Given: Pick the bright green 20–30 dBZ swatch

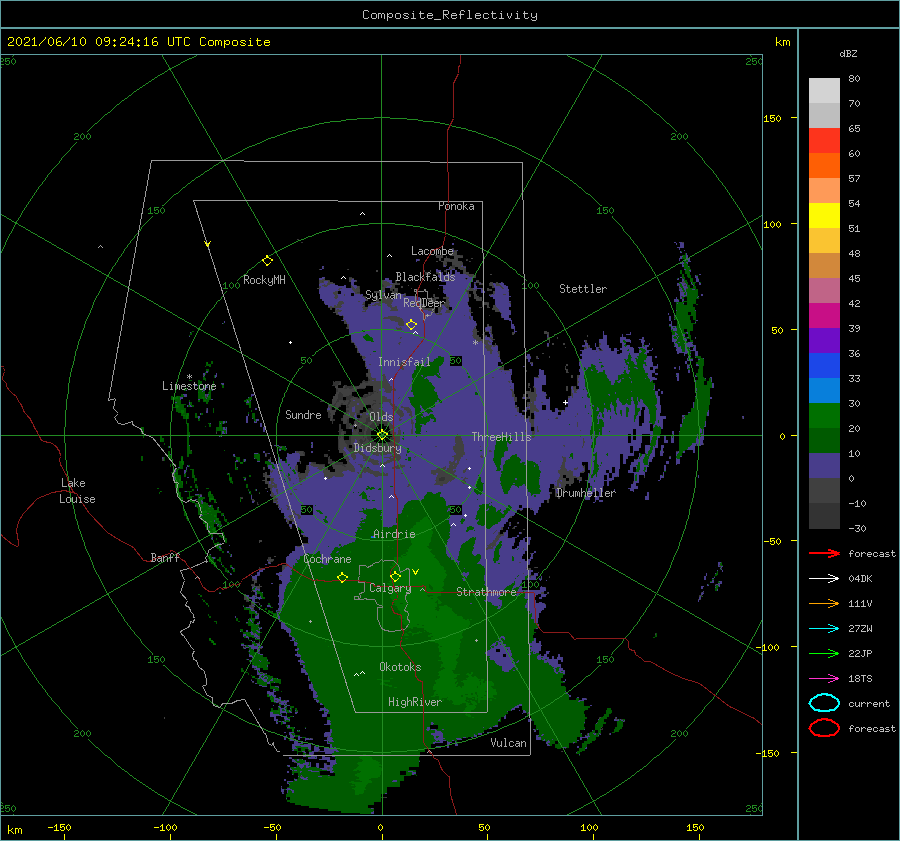Looking at the screenshot, I should tap(824, 415).
